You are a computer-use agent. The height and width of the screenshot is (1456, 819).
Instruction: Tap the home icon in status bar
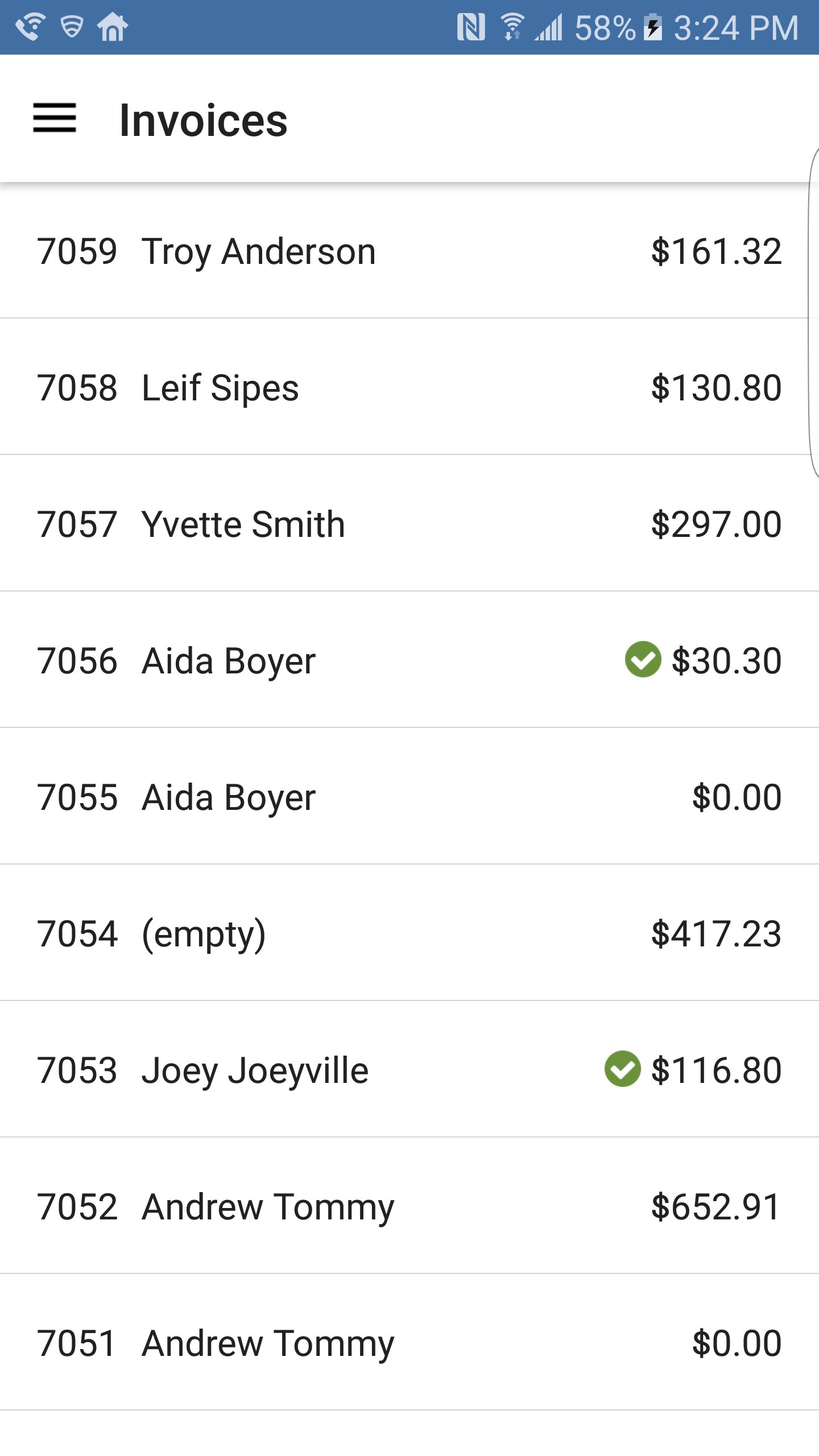click(x=113, y=27)
